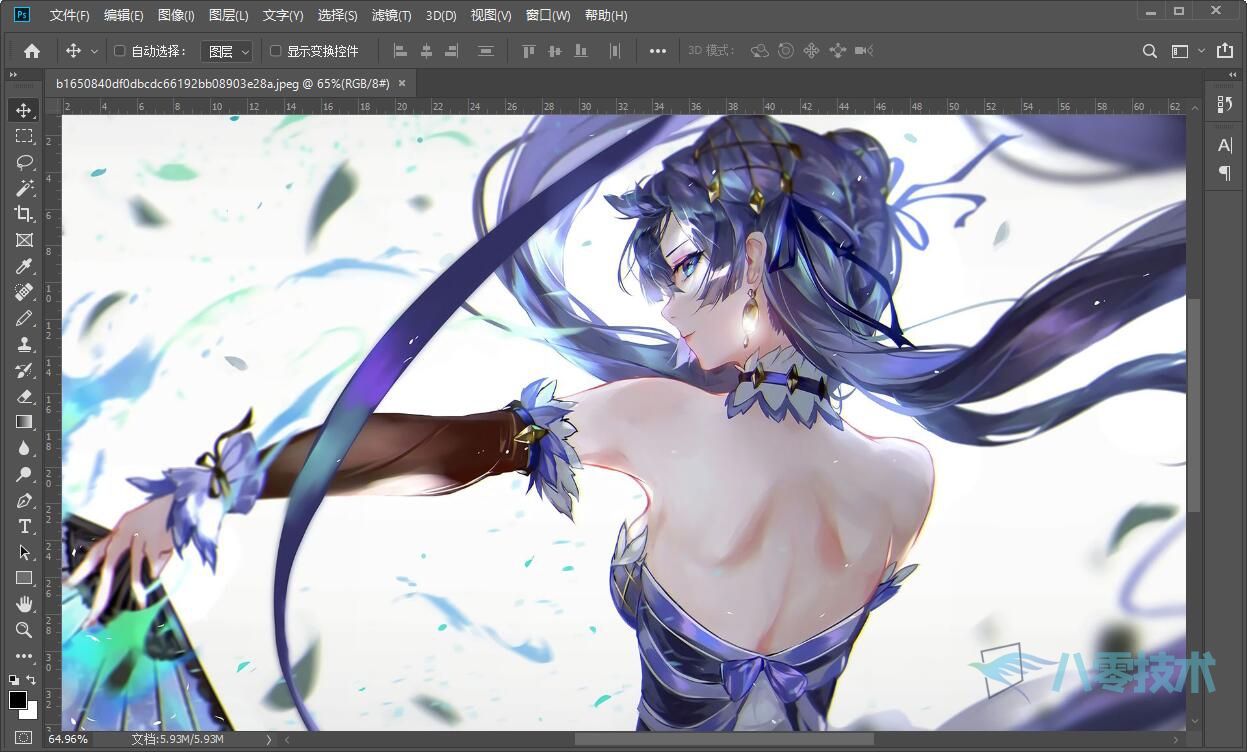Swap foreground and background colors
The width and height of the screenshot is (1247, 752).
(31, 680)
